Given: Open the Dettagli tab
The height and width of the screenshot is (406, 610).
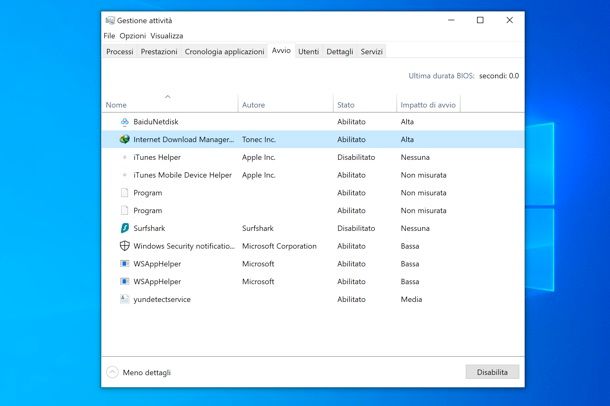Looking at the screenshot, I should tap(340, 51).
